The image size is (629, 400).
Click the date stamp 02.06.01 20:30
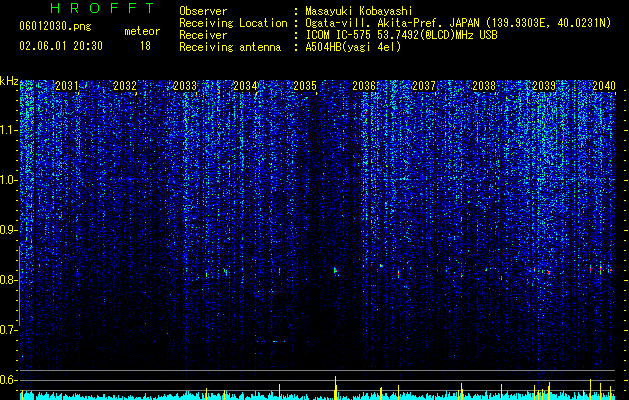click(x=61, y=46)
